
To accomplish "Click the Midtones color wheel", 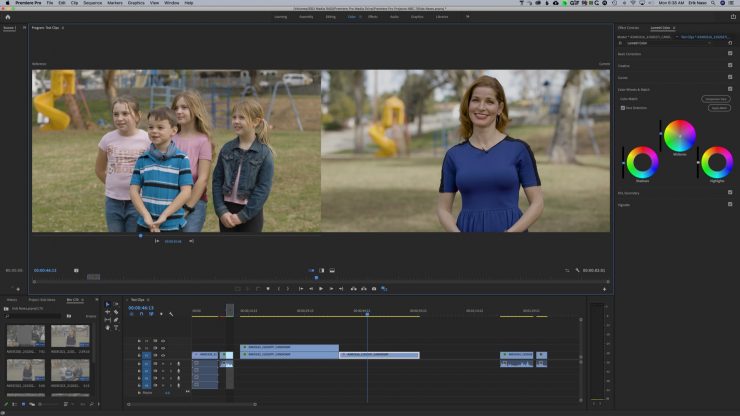I will 679,136.
